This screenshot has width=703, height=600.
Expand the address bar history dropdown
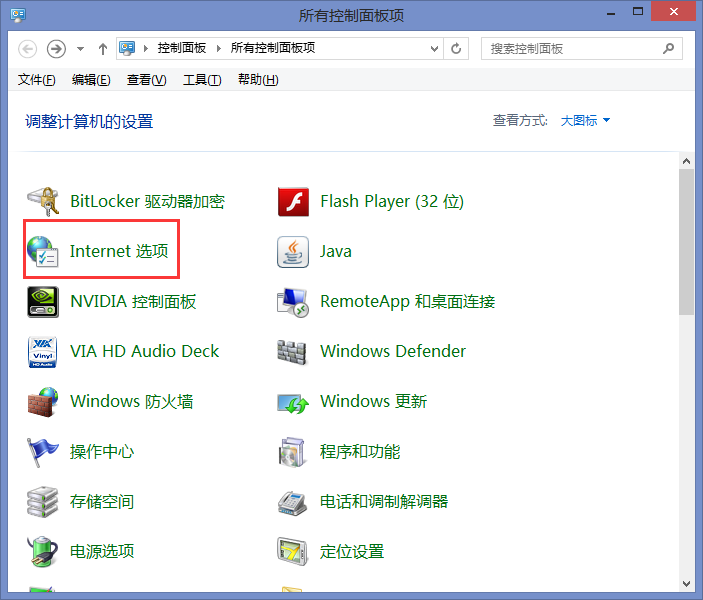click(x=434, y=48)
